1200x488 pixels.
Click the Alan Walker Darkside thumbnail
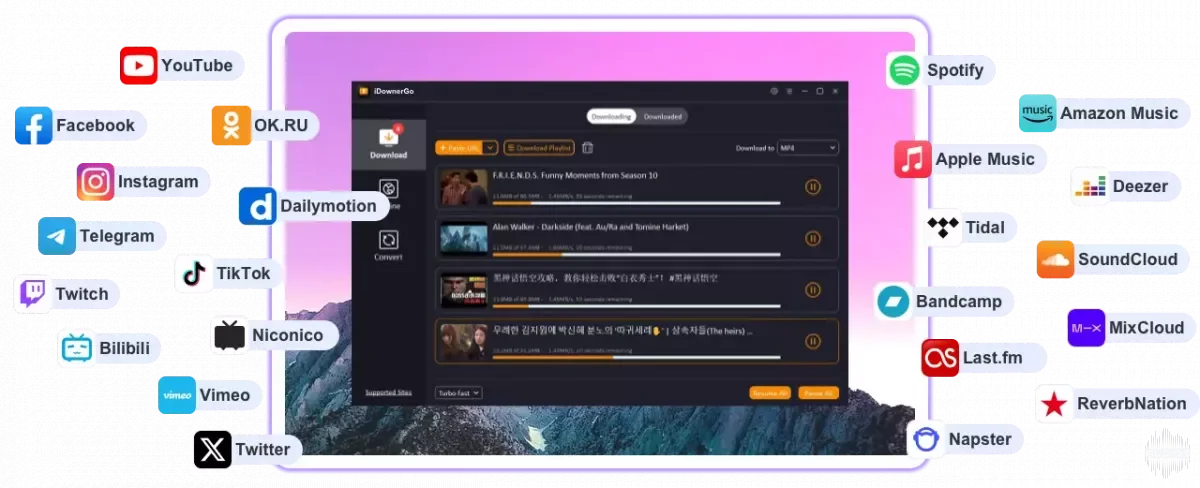pyautogui.click(x=464, y=238)
